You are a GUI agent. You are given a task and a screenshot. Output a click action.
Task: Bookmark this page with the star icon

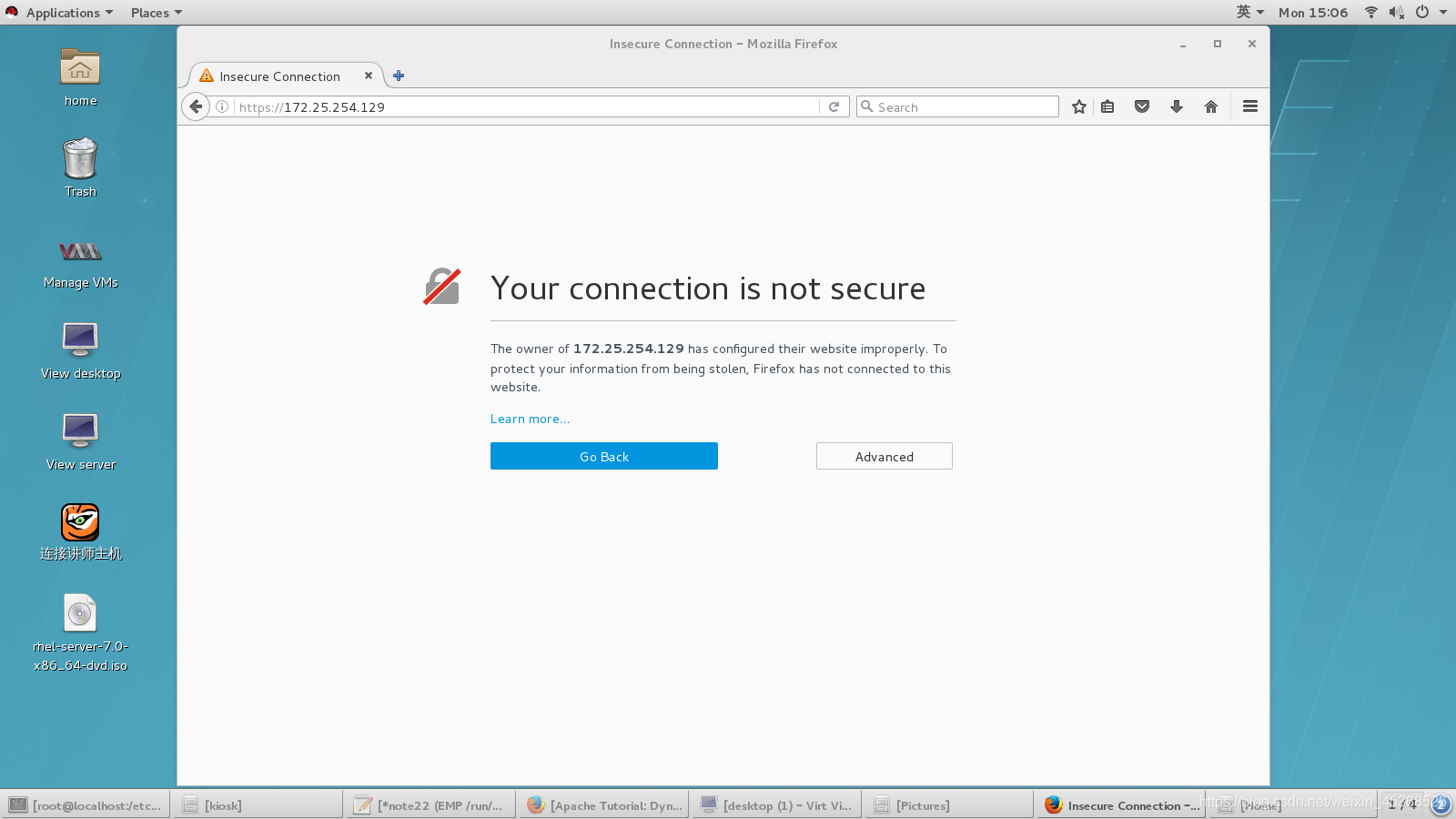(x=1079, y=106)
